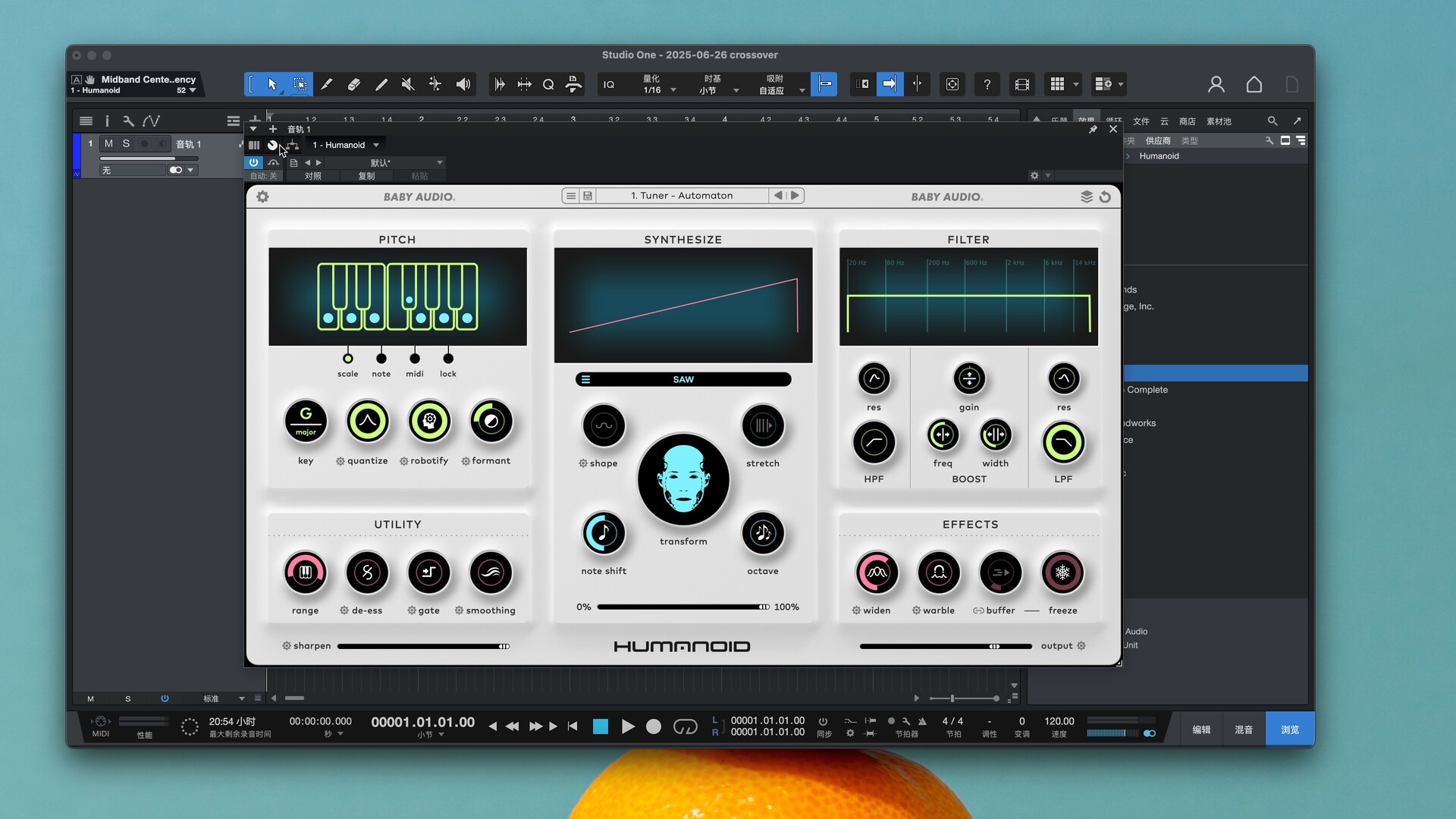Toggle autoscroll arrow button in toolbar

pos(890,84)
